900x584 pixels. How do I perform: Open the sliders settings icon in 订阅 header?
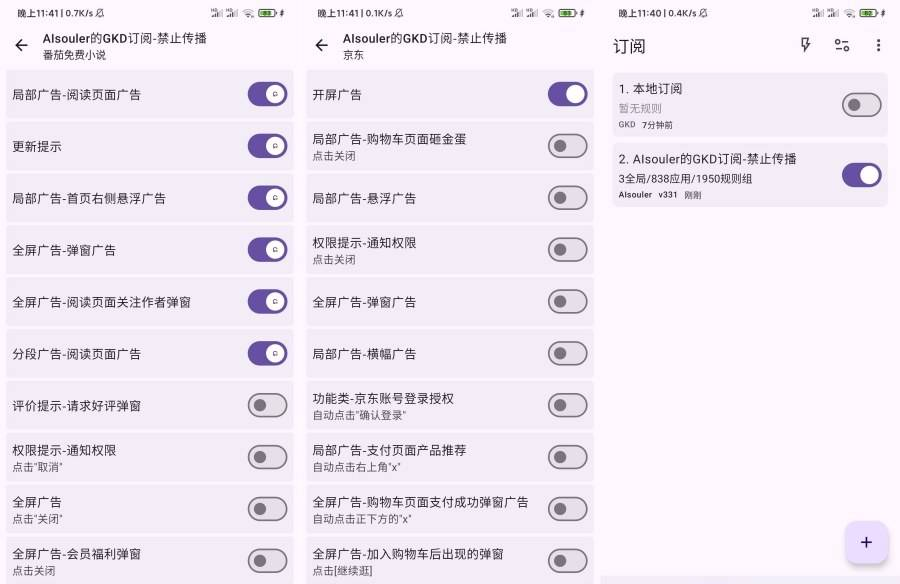pos(842,45)
